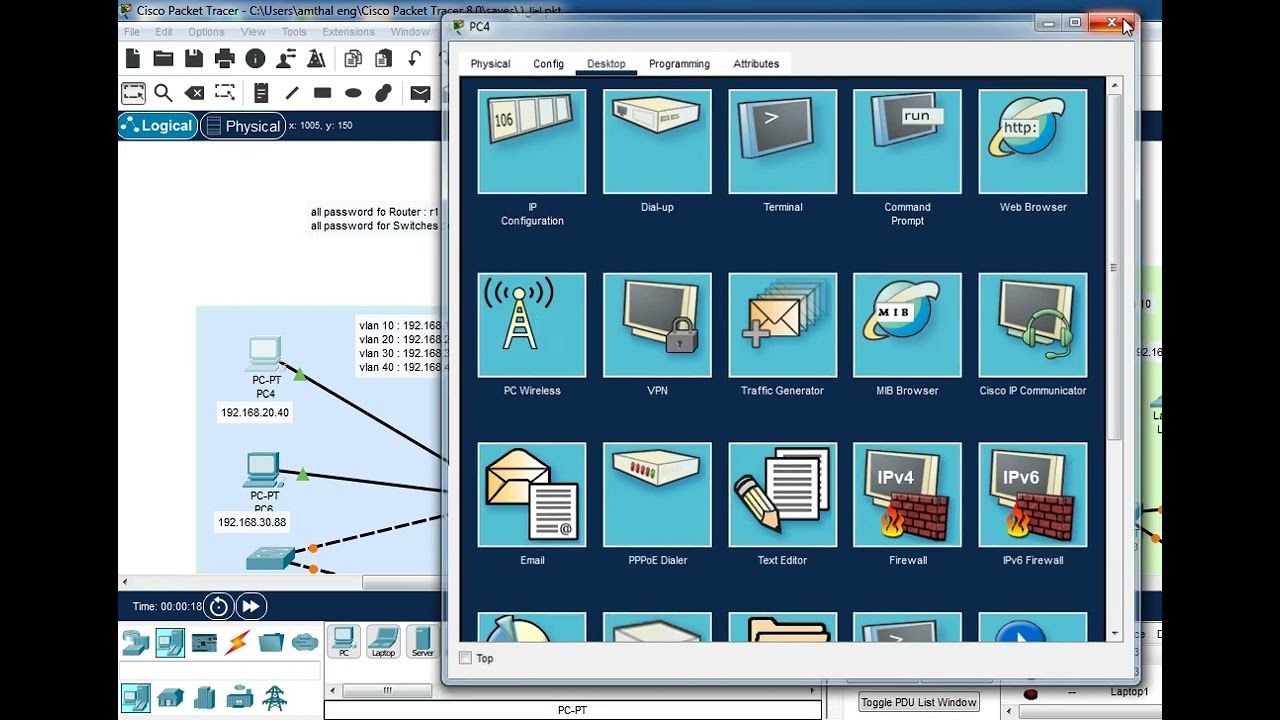Add Simple PDU envelope tool
The width and height of the screenshot is (1280, 720).
(x=420, y=93)
